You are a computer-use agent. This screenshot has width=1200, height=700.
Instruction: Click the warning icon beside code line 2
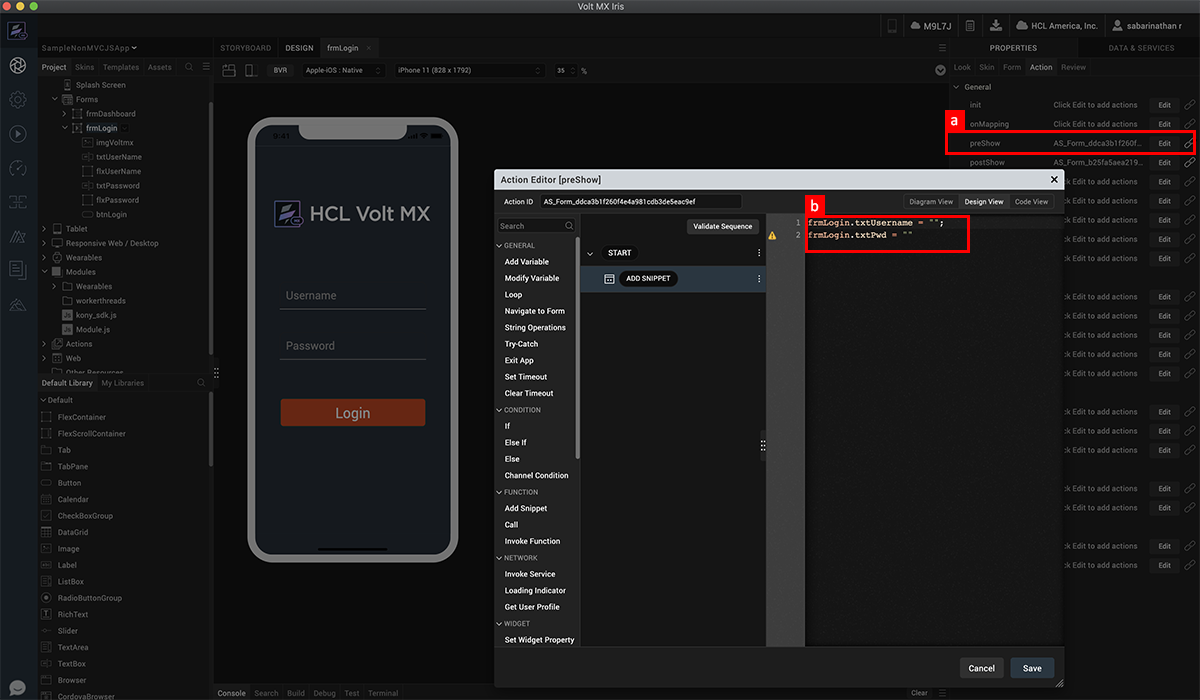tap(772, 235)
